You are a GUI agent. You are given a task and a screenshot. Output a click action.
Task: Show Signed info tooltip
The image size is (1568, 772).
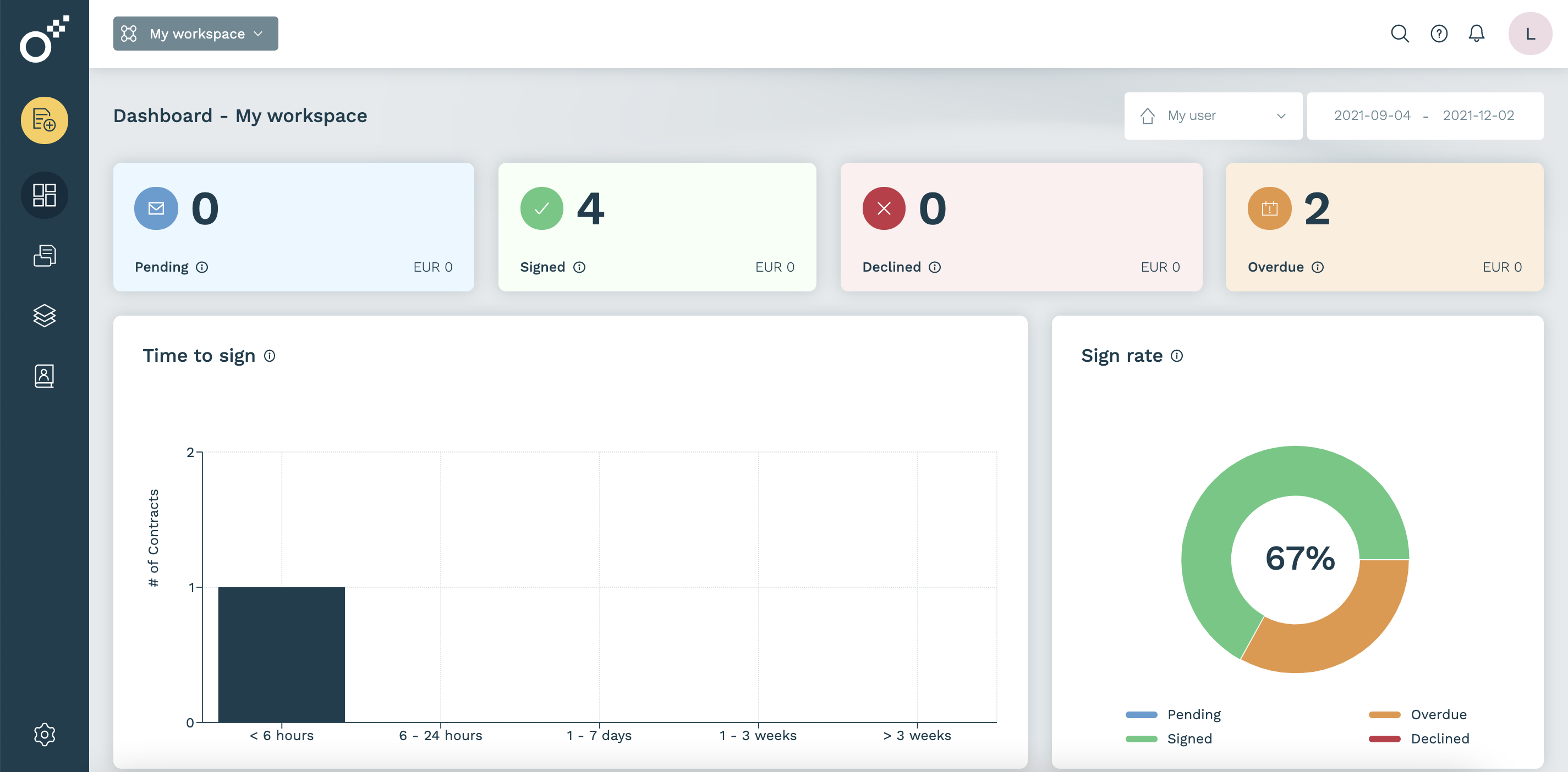point(579,267)
